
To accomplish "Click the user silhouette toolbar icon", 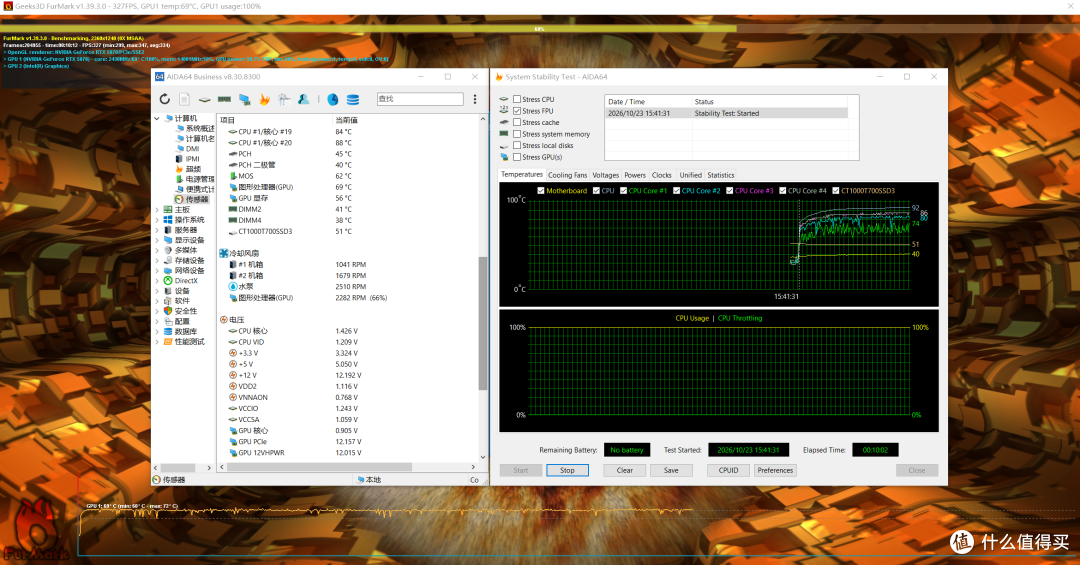I will coord(304,99).
